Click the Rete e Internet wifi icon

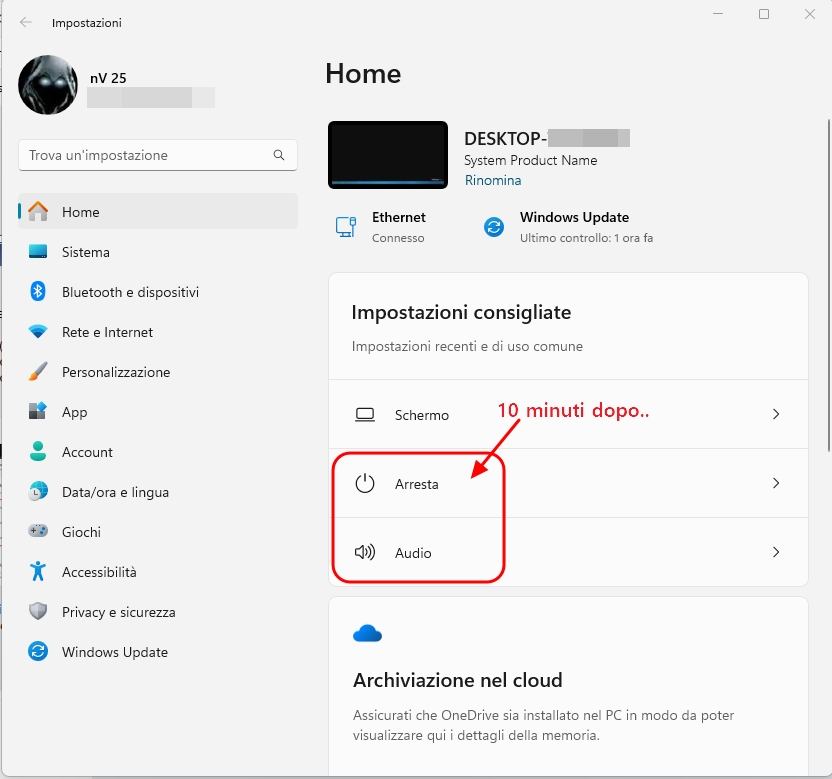coord(38,332)
